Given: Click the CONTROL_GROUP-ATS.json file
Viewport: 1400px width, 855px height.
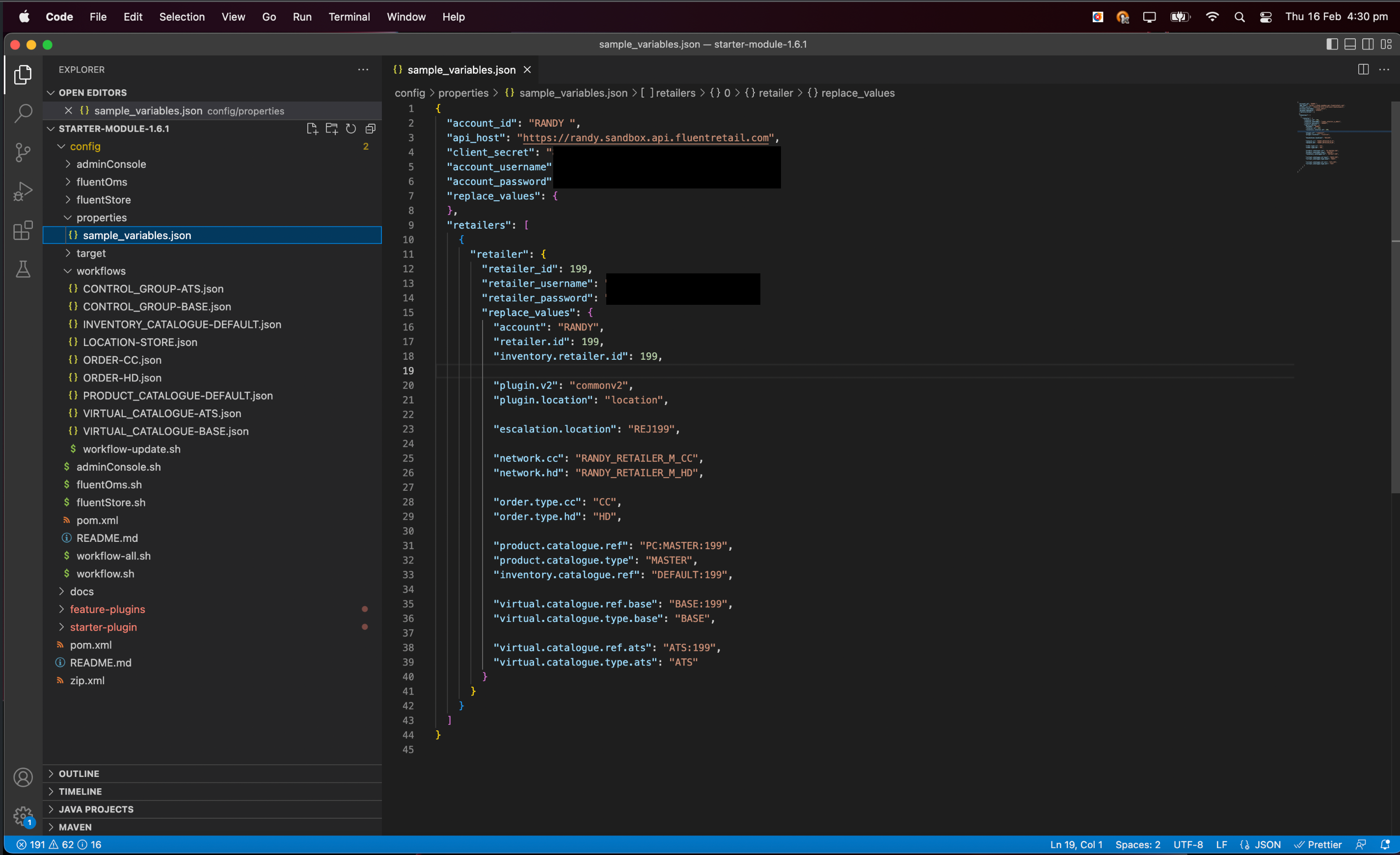Looking at the screenshot, I should pos(153,288).
